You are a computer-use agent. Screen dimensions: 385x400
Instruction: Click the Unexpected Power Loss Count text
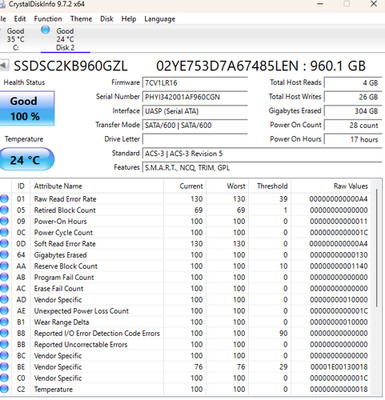click(x=81, y=311)
